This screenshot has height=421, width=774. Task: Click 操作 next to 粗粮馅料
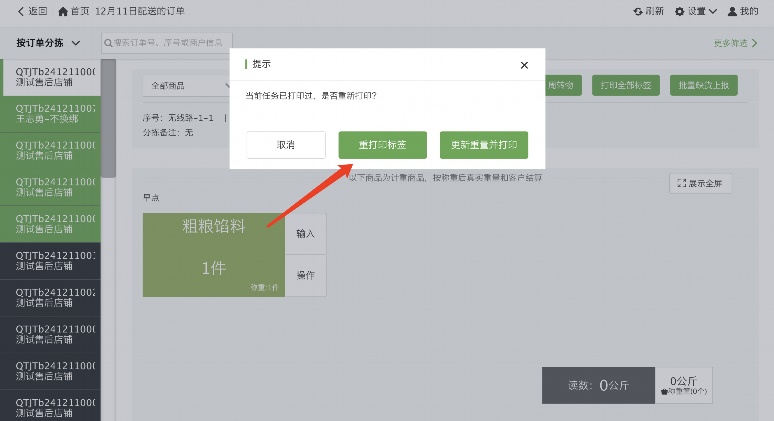pos(306,275)
